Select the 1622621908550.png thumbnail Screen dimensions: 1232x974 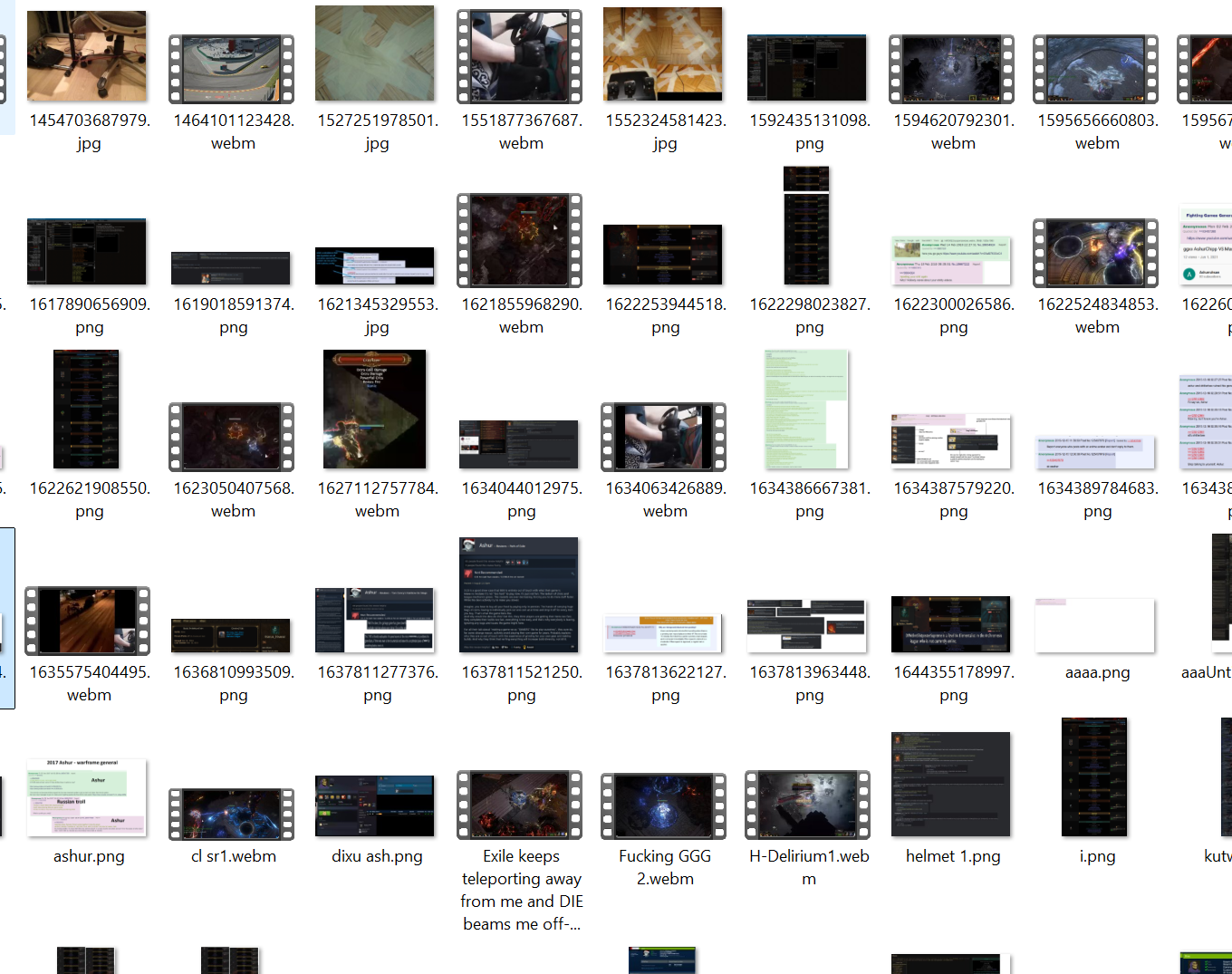[x=86, y=410]
